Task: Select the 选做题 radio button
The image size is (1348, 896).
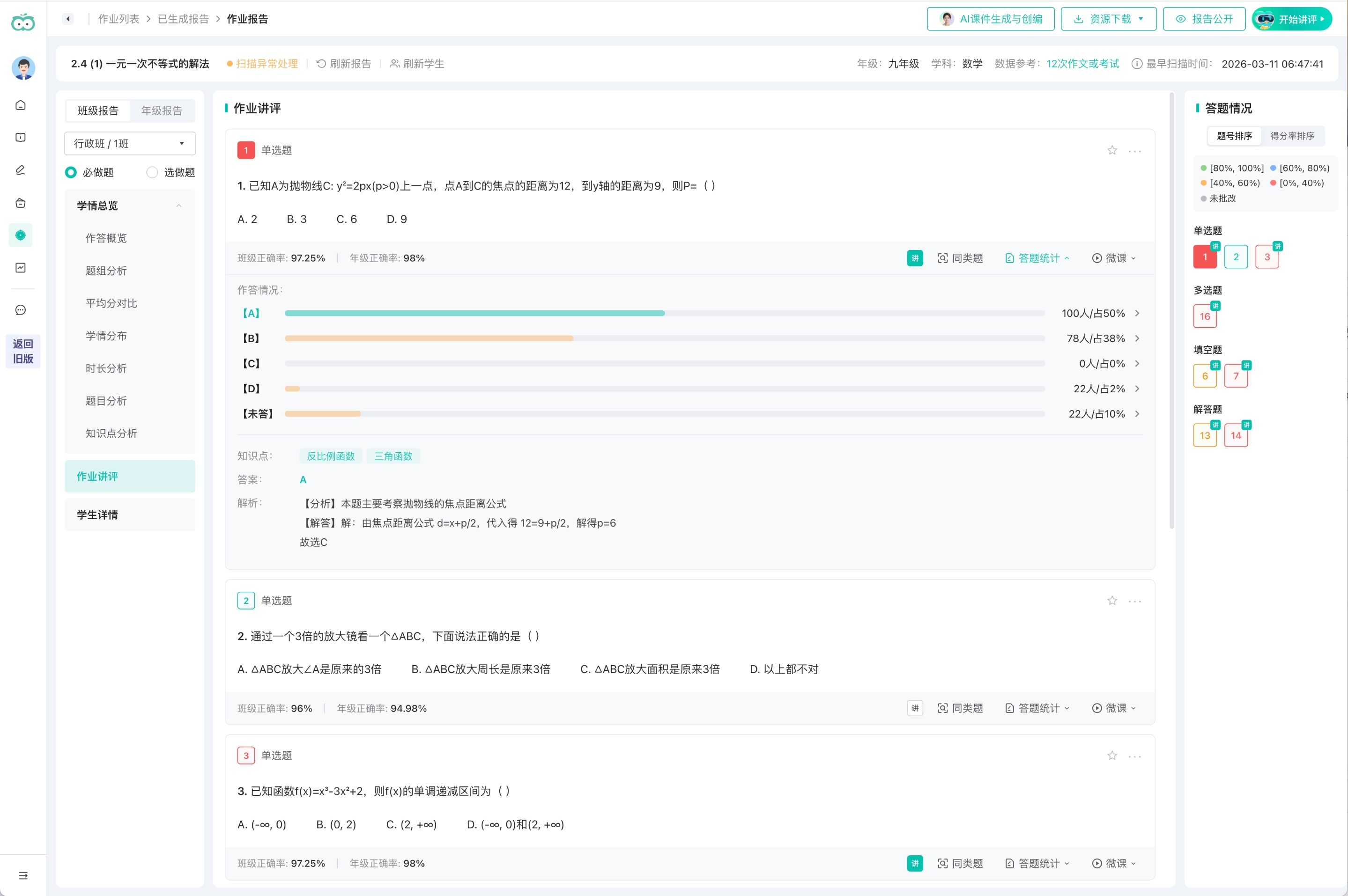Action: point(152,172)
